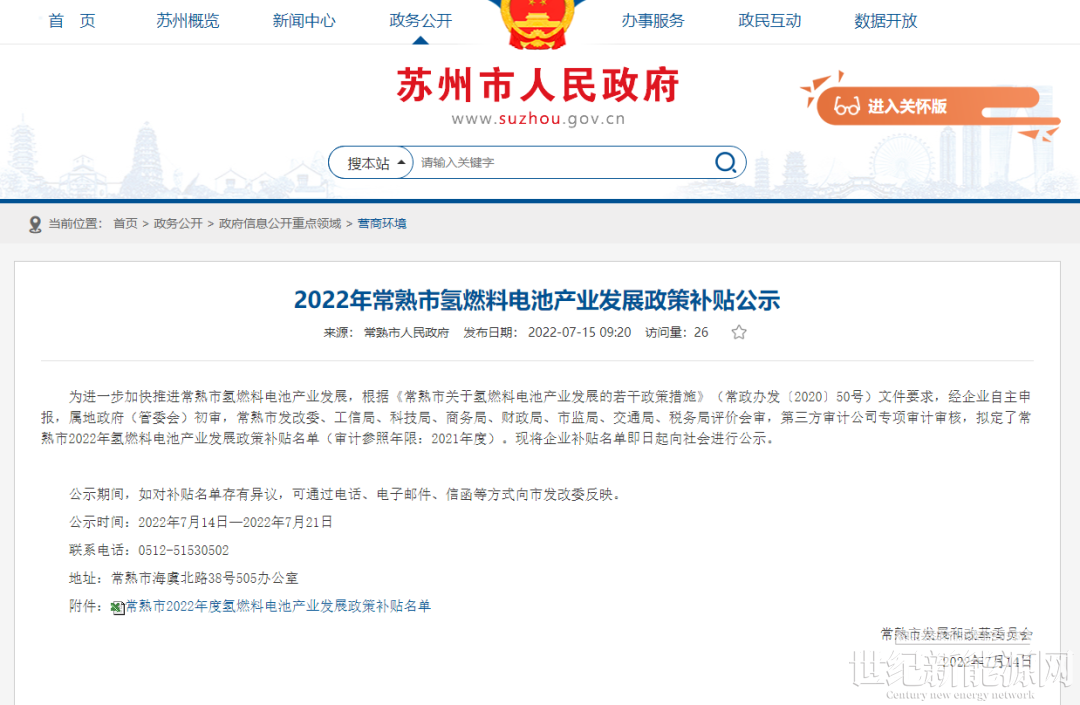Screen dimensions: 1080x705
Task: Open the 数据开放 menu item
Action: [x=885, y=21]
